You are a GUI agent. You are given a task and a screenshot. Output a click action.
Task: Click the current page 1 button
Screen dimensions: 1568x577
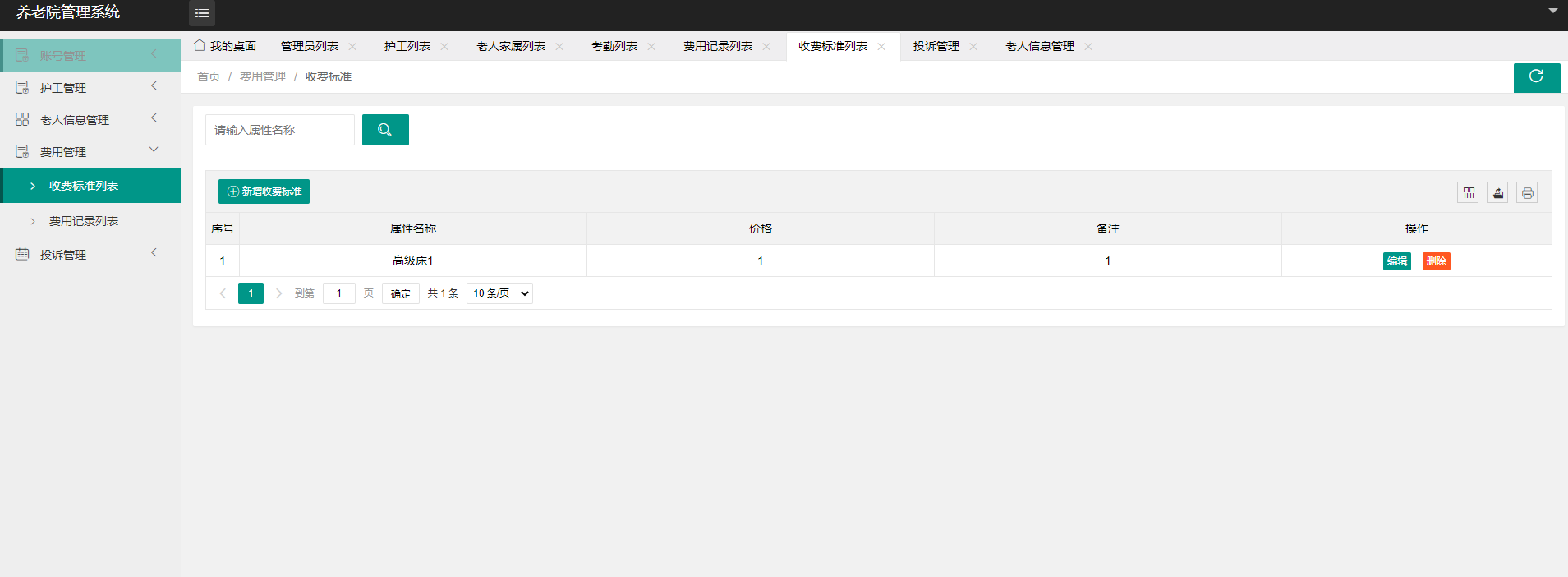click(251, 293)
